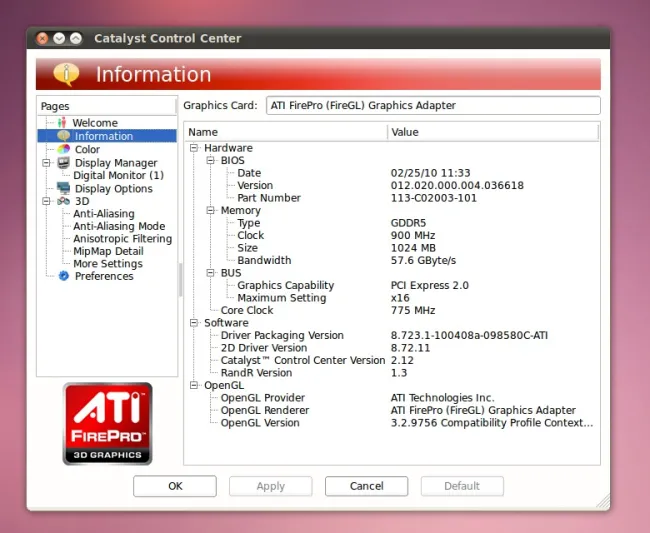Select Anti-Aliasing Mode page

pos(119,226)
